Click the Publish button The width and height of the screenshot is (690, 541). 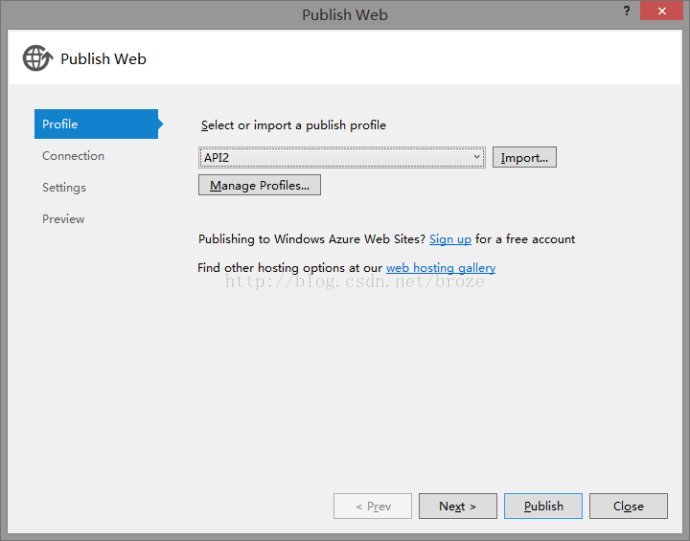[543, 506]
